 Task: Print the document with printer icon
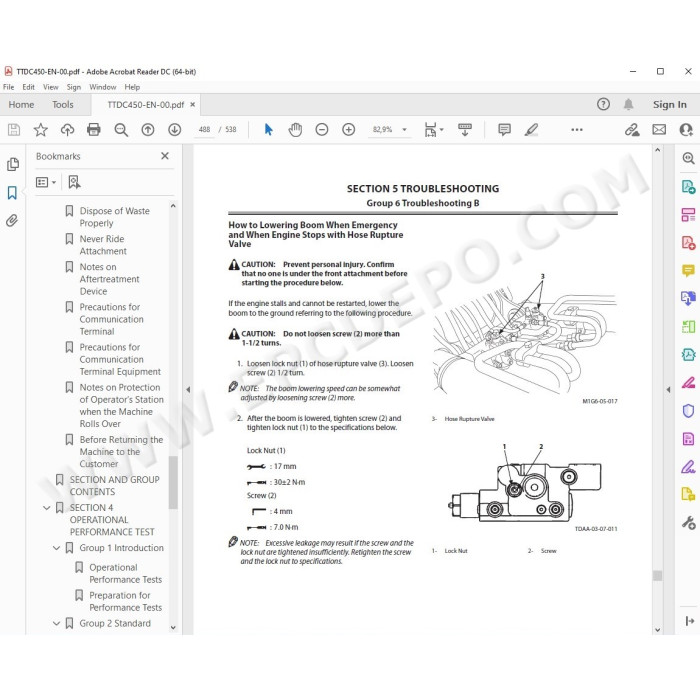coord(94,130)
